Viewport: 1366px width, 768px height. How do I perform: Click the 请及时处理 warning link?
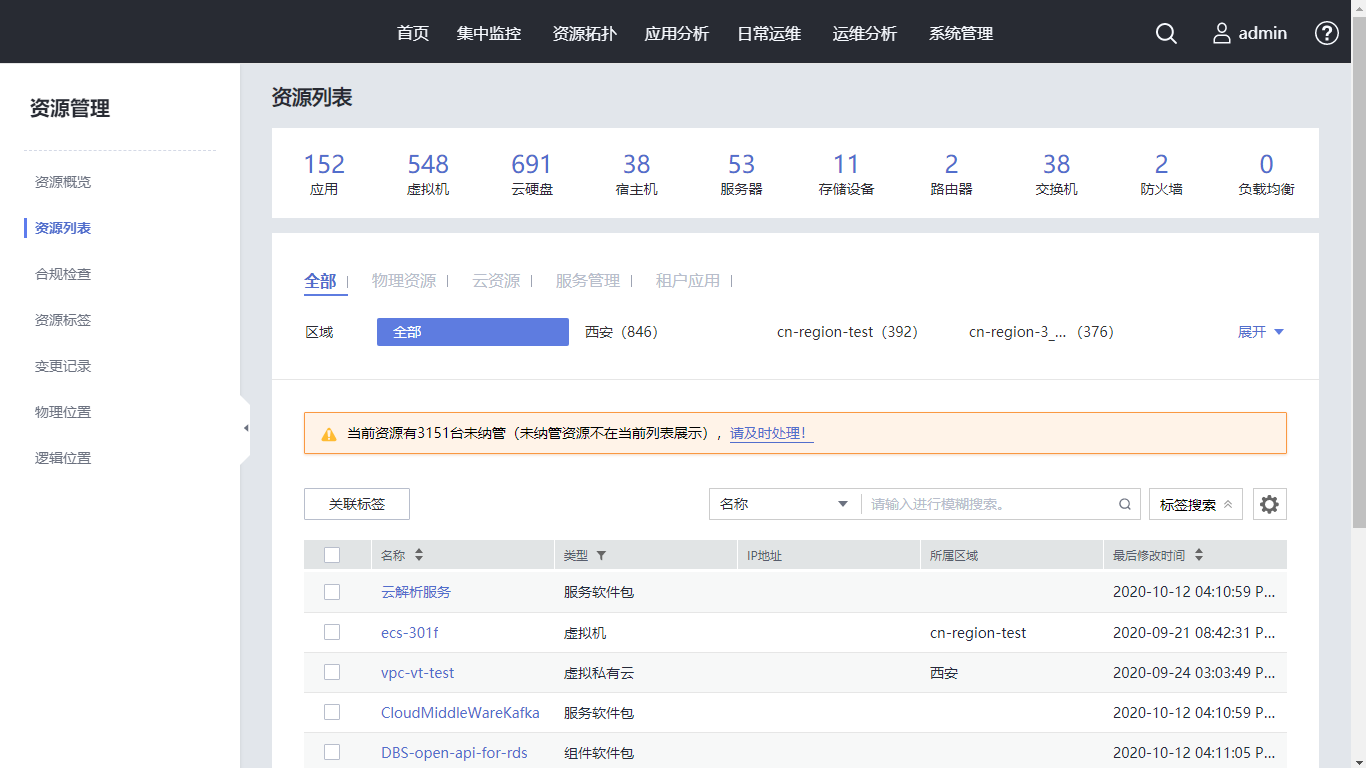770,433
